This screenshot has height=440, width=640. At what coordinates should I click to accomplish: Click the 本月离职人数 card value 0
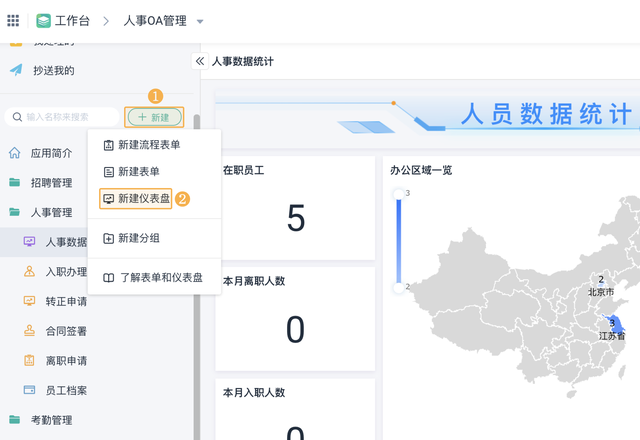pyautogui.click(x=295, y=329)
